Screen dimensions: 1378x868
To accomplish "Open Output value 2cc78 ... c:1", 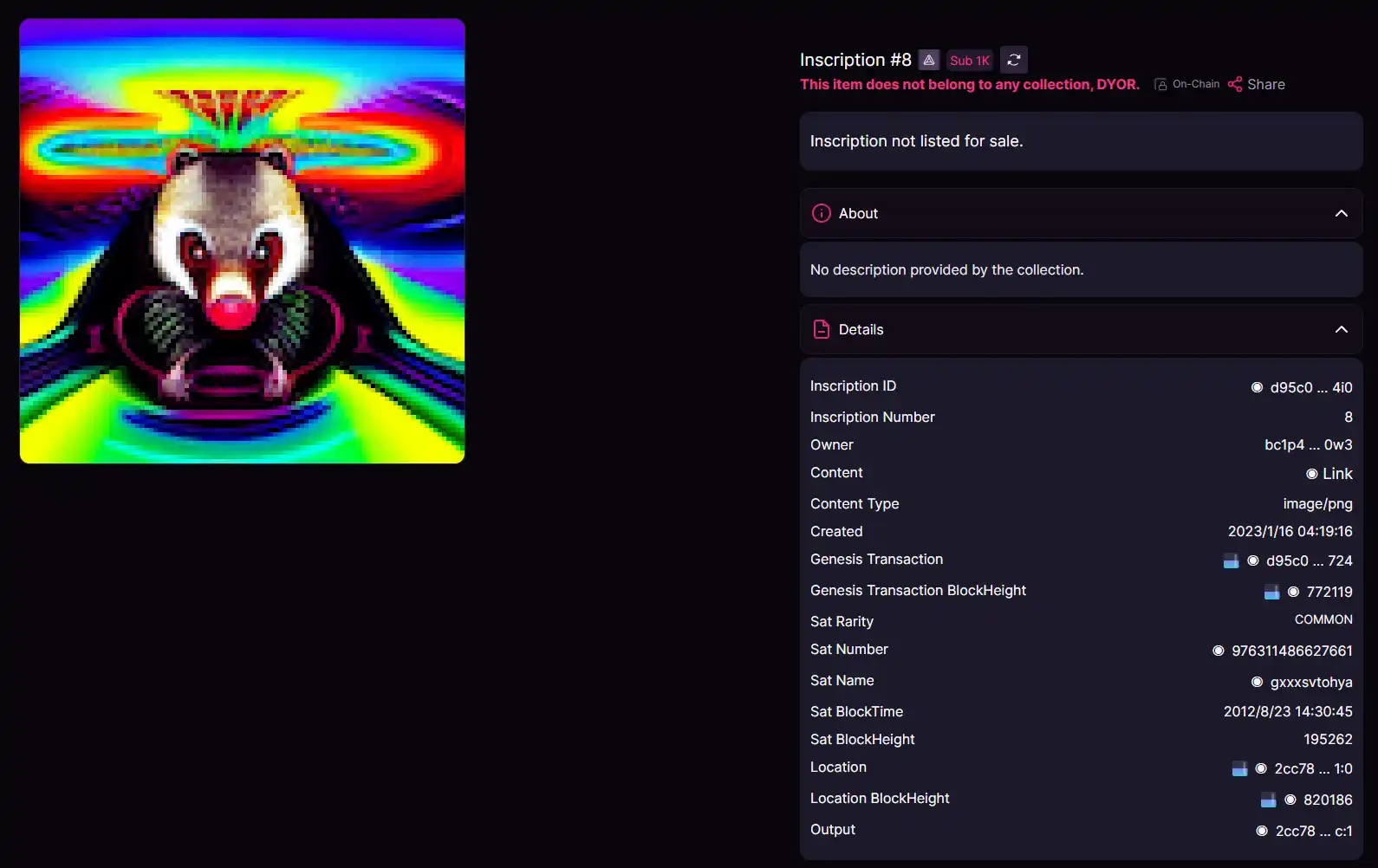I will click(1313, 831).
